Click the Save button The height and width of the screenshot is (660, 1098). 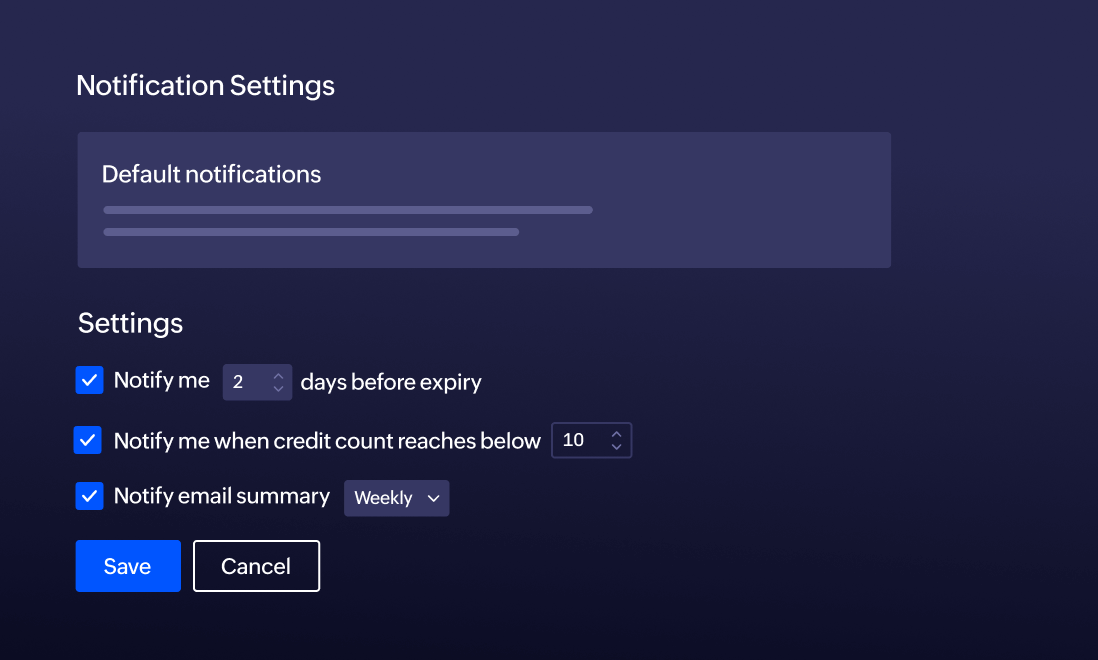click(128, 566)
